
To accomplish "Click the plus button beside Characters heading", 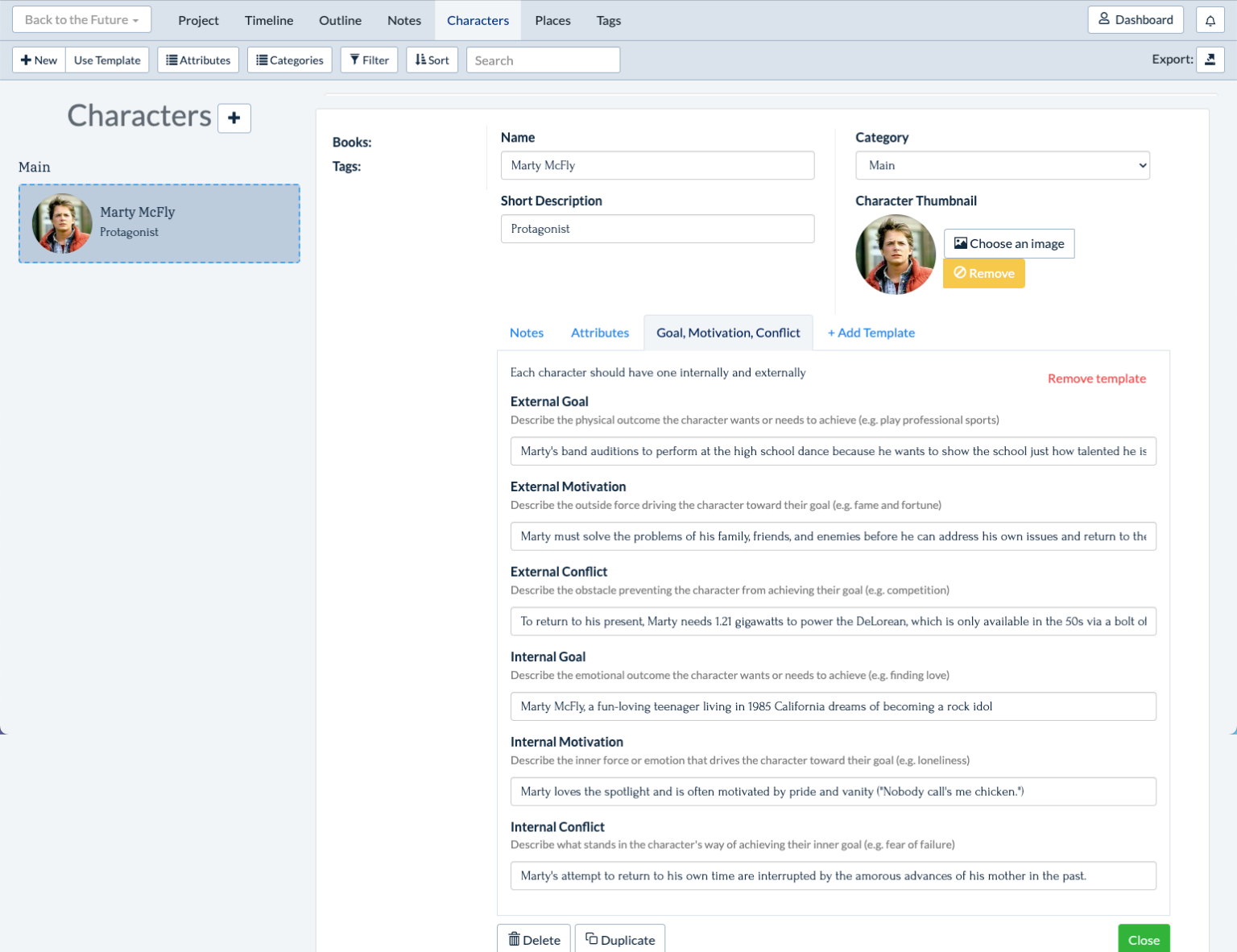I will coord(234,118).
